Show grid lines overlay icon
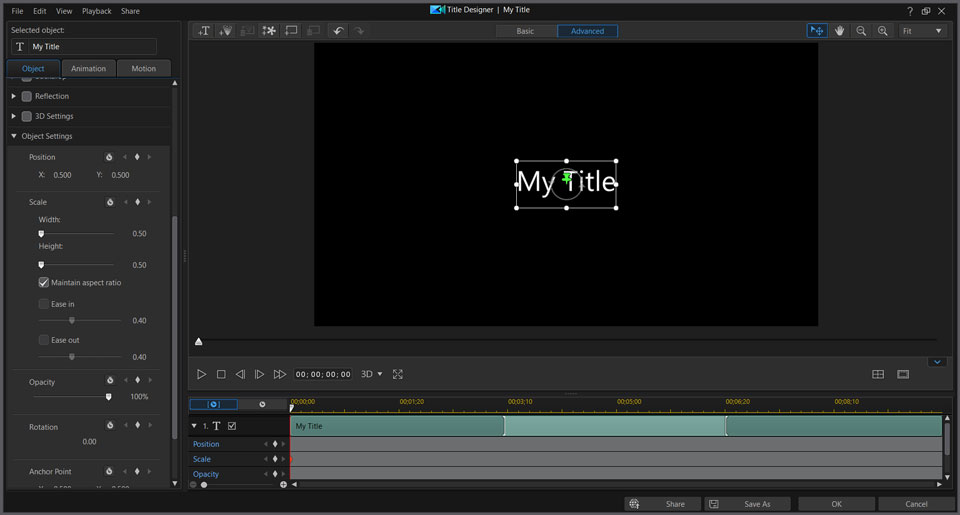 click(x=878, y=374)
